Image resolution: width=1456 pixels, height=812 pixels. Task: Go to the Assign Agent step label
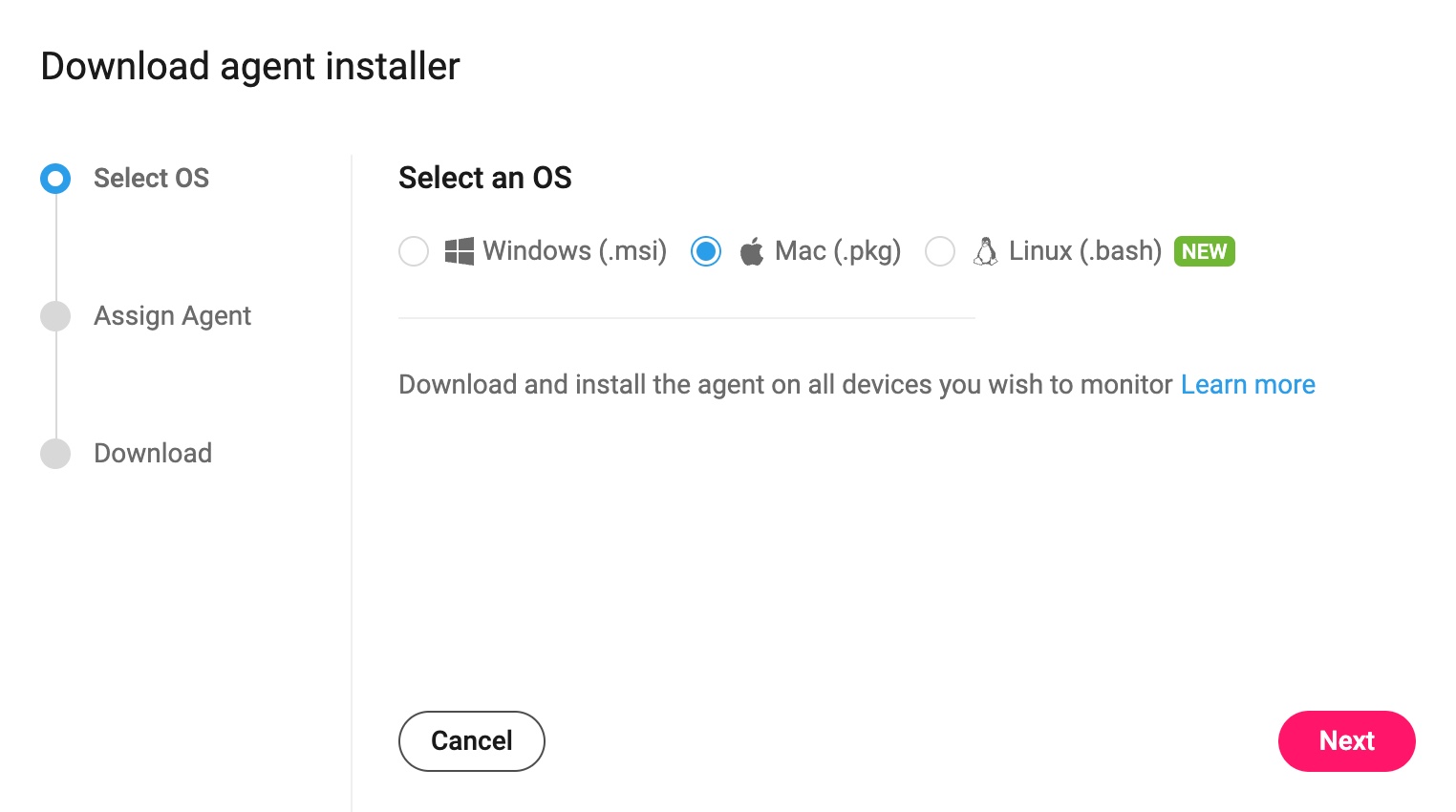[172, 316]
